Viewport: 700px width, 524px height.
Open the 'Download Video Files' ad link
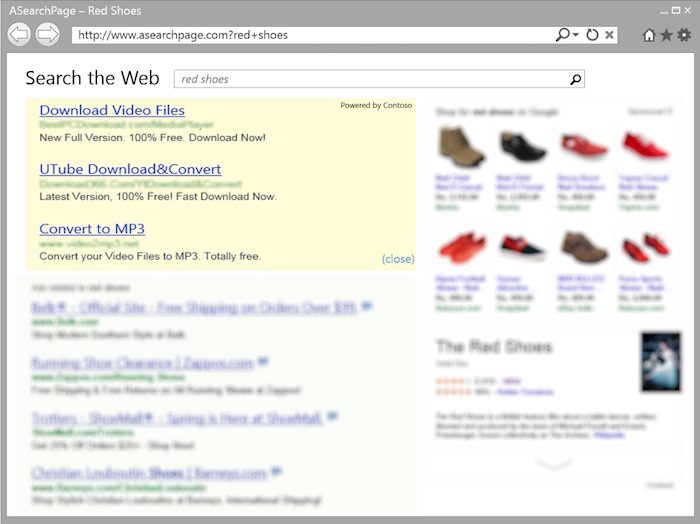pyautogui.click(x=112, y=110)
